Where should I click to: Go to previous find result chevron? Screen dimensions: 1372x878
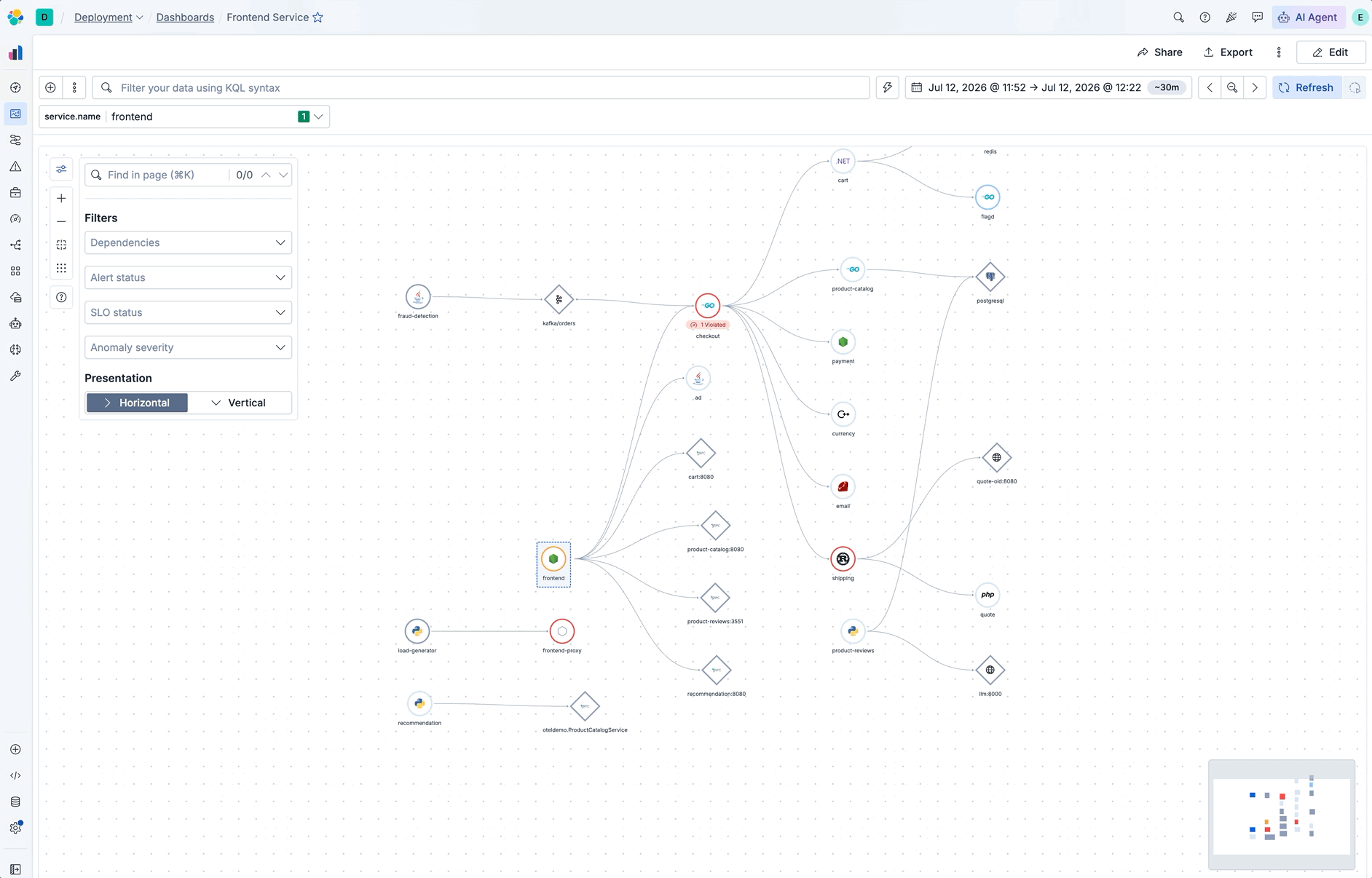click(x=266, y=175)
